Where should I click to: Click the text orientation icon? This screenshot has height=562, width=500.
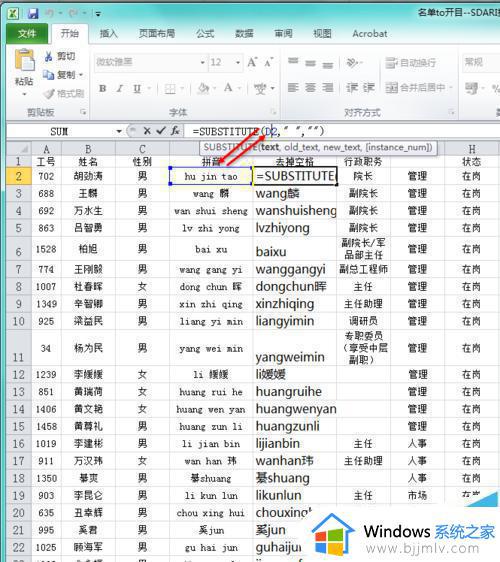(x=353, y=63)
